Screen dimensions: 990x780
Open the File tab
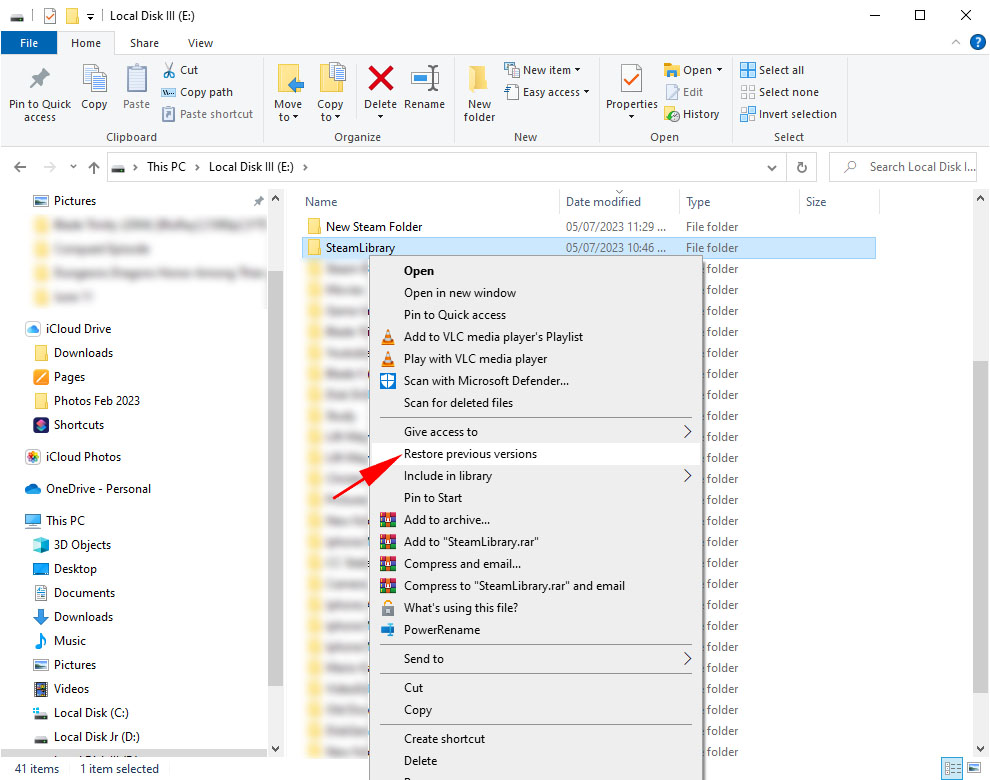(29, 43)
